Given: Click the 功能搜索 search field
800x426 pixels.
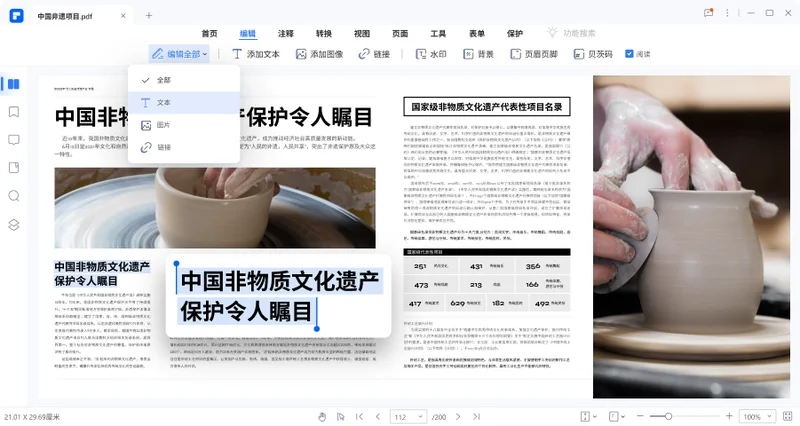Looking at the screenshot, I should coord(579,33).
